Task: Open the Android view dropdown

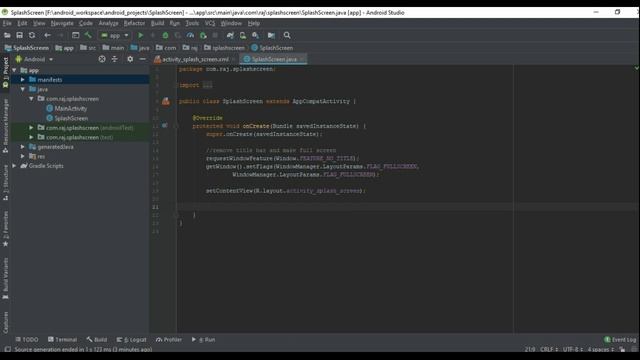Action: coord(34,59)
